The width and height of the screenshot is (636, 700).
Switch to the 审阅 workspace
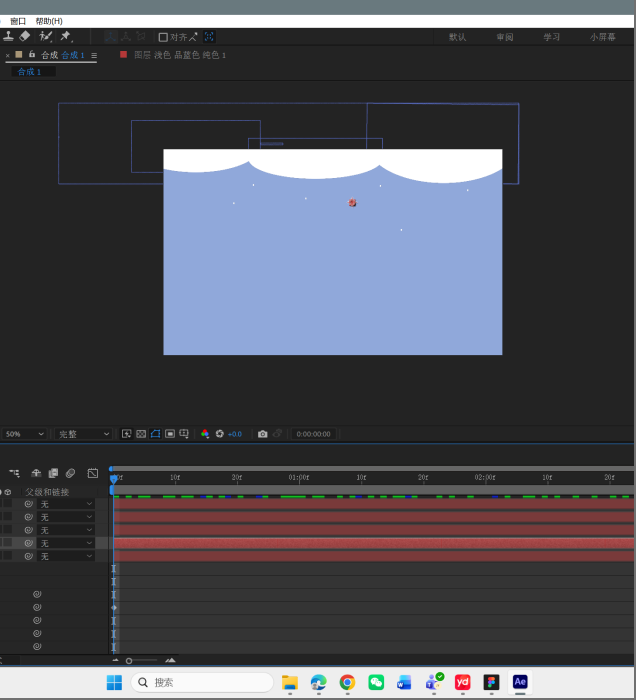coord(505,37)
